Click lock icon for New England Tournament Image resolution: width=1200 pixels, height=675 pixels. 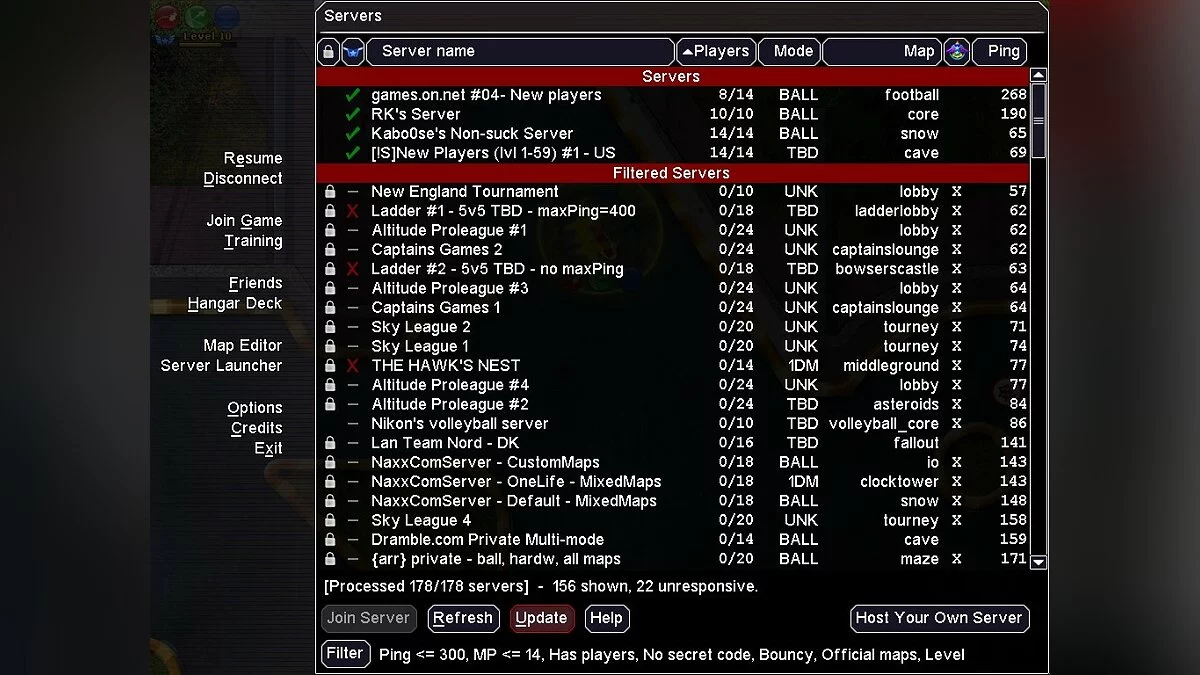329,192
